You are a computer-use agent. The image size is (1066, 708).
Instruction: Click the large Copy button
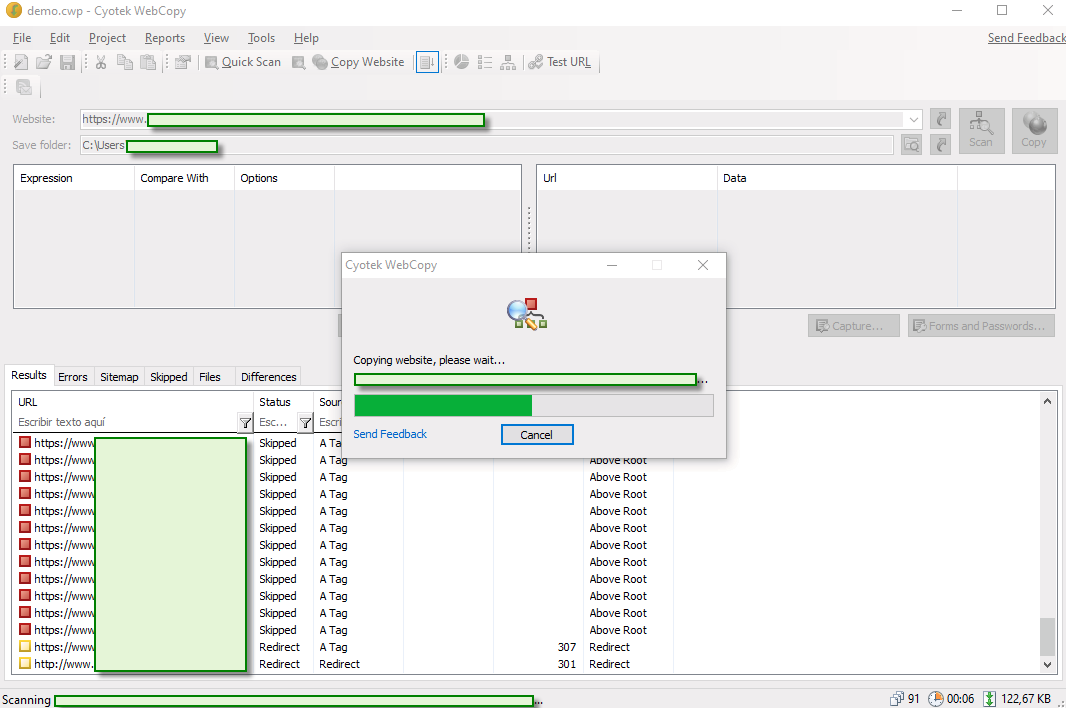(1034, 131)
